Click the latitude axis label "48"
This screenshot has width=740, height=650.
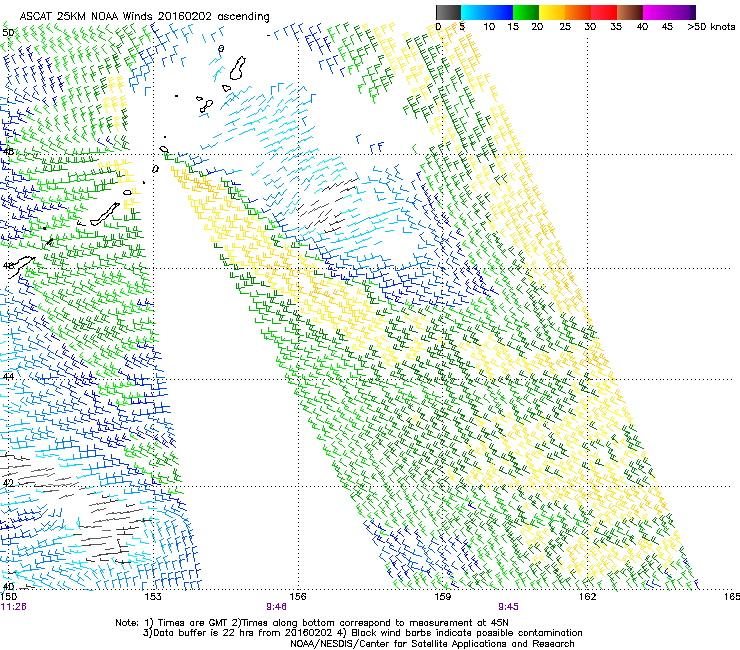click(8, 152)
